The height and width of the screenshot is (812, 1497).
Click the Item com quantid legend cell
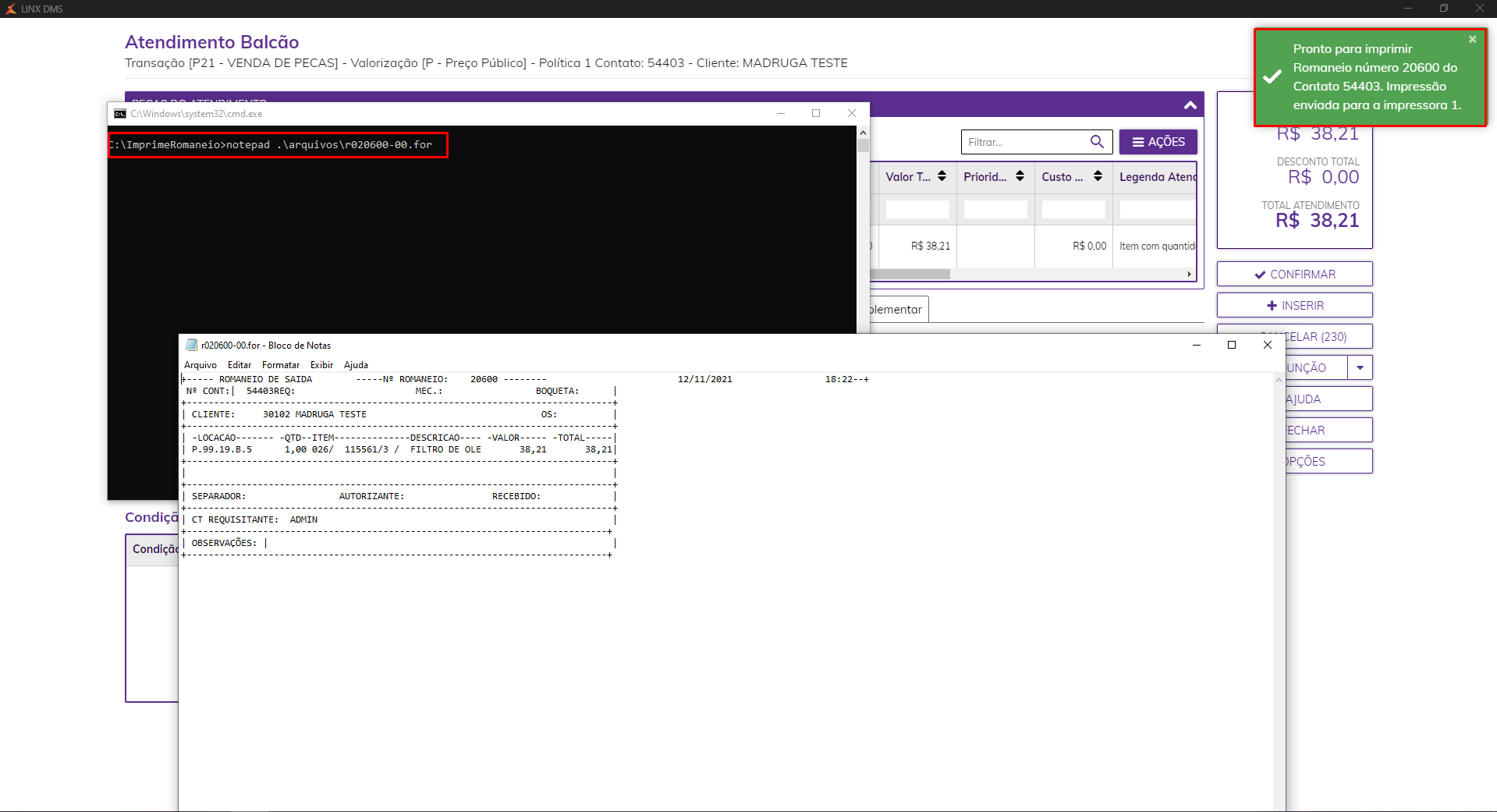(x=1157, y=246)
